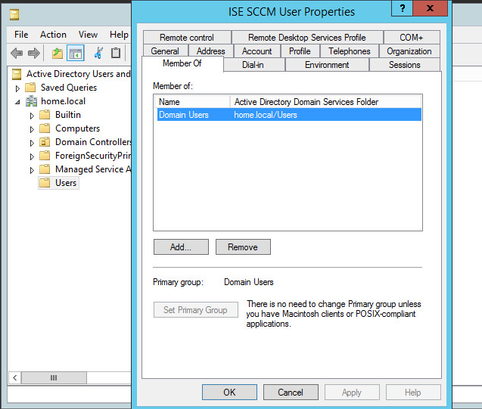Collapse the home.local domain node
This screenshot has height=409, width=482.
pyautogui.click(x=18, y=102)
